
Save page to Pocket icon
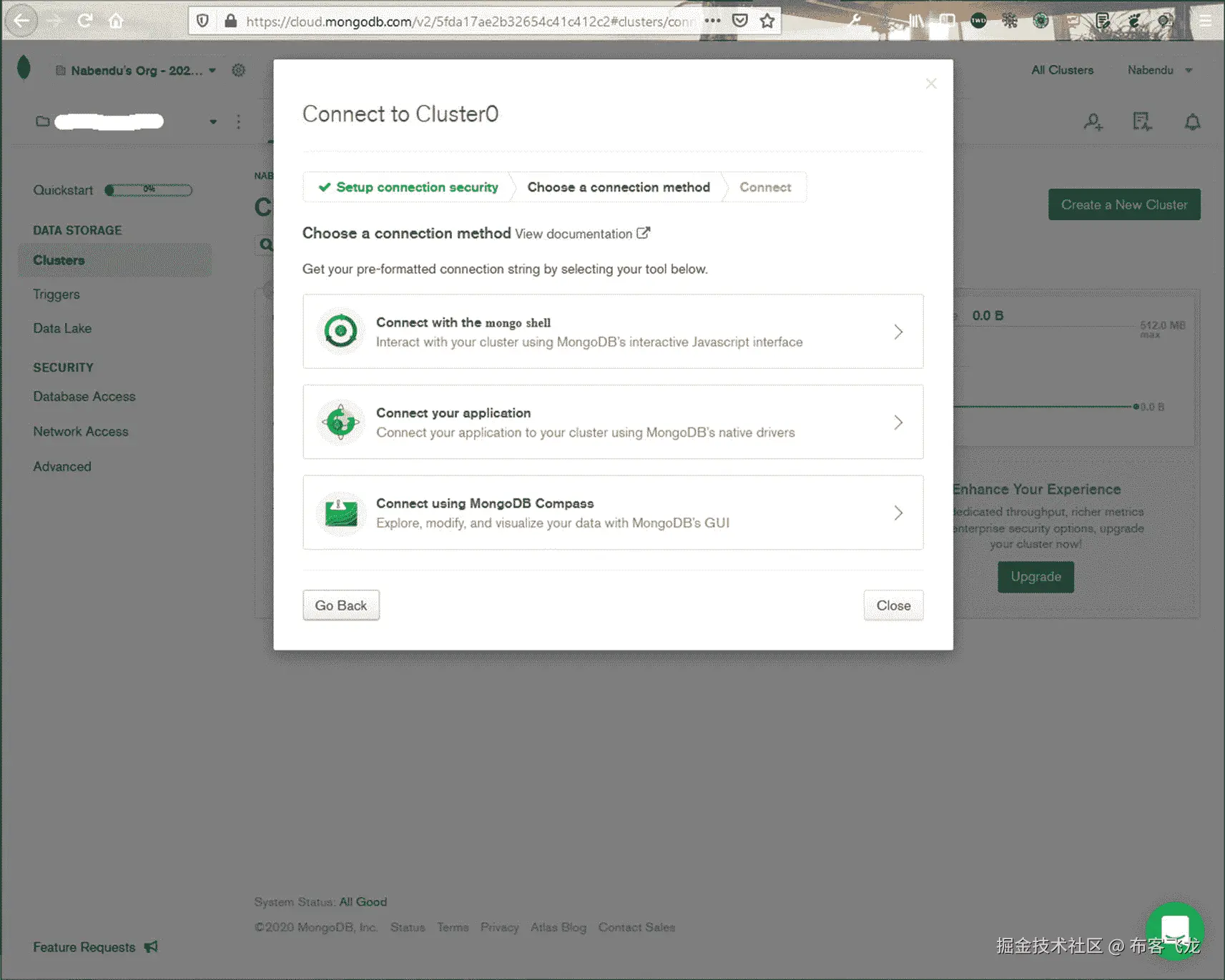pyautogui.click(x=740, y=21)
